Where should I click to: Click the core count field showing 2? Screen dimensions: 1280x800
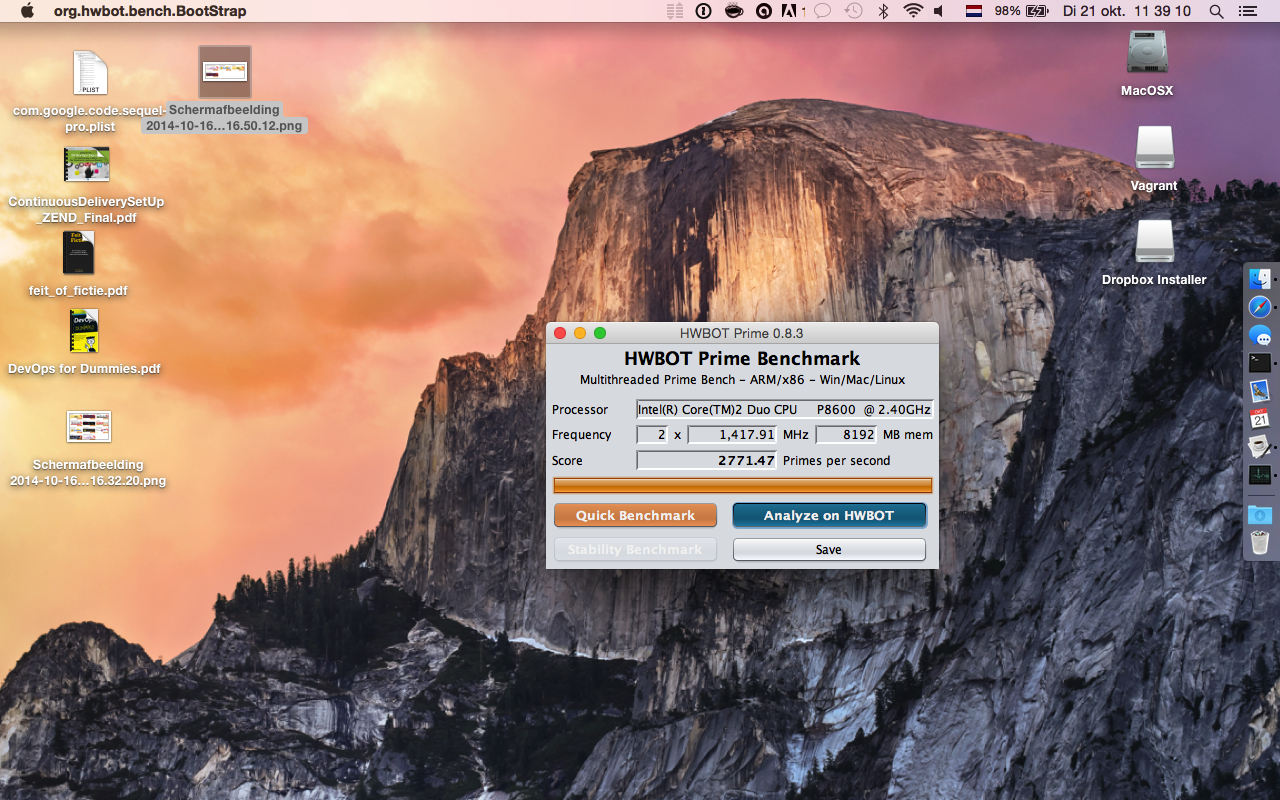click(x=652, y=434)
